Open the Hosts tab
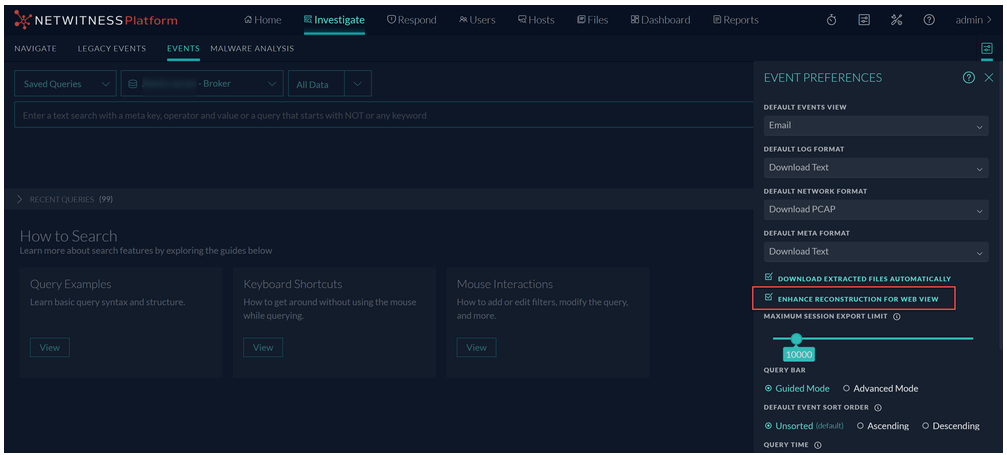The height and width of the screenshot is (455, 1007). 536,20
